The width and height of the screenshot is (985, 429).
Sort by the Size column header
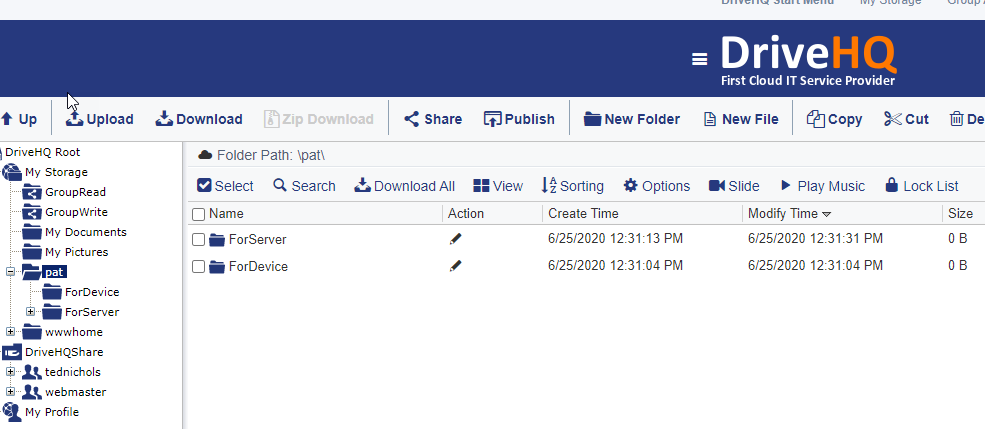(x=961, y=214)
